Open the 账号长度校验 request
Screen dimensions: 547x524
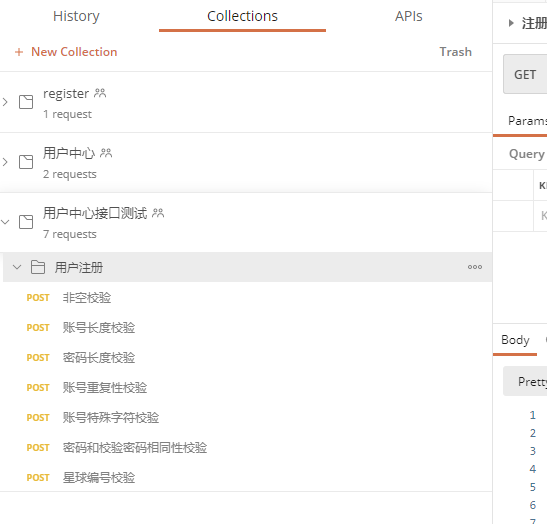coord(99,328)
